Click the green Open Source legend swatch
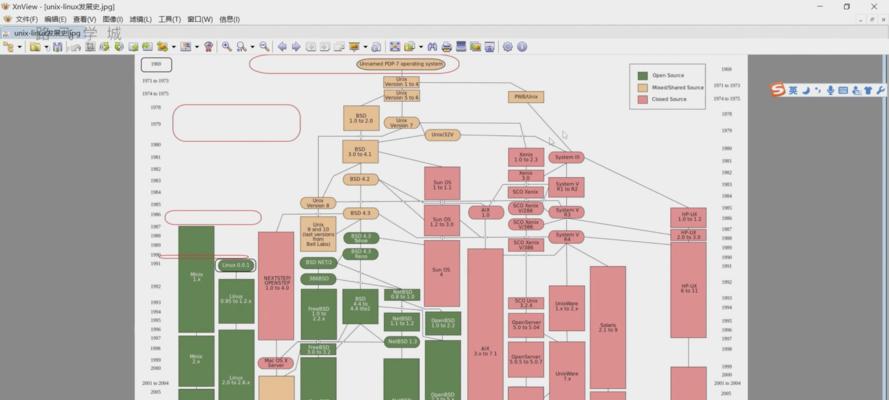Image resolution: width=889 pixels, height=400 pixels. 642,75
